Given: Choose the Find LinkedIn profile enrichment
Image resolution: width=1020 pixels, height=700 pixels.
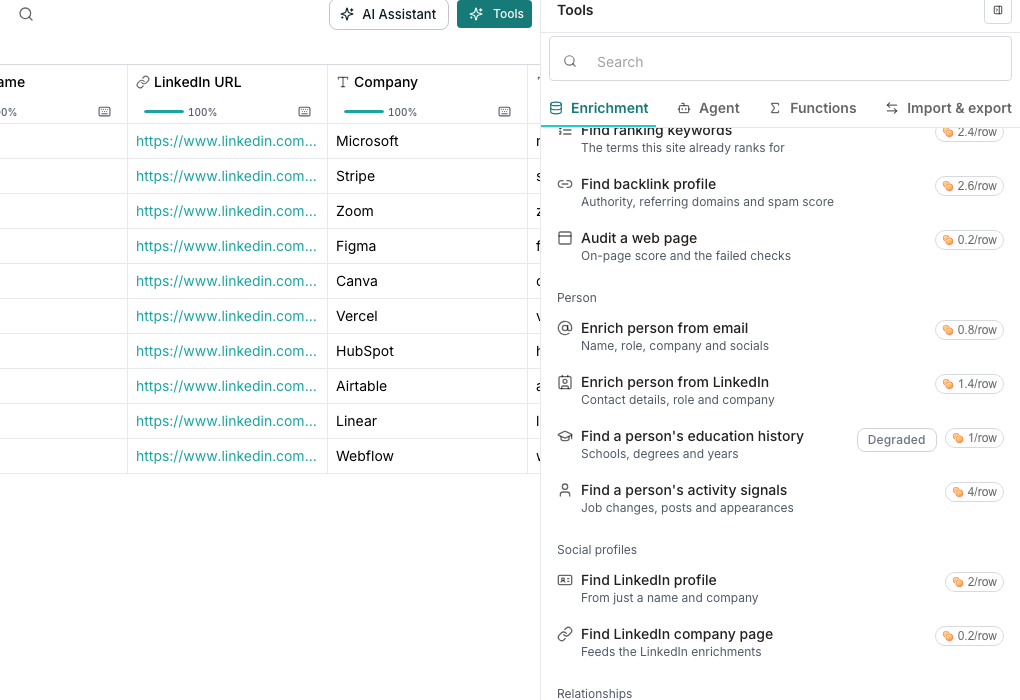Looking at the screenshot, I should coord(780,588).
